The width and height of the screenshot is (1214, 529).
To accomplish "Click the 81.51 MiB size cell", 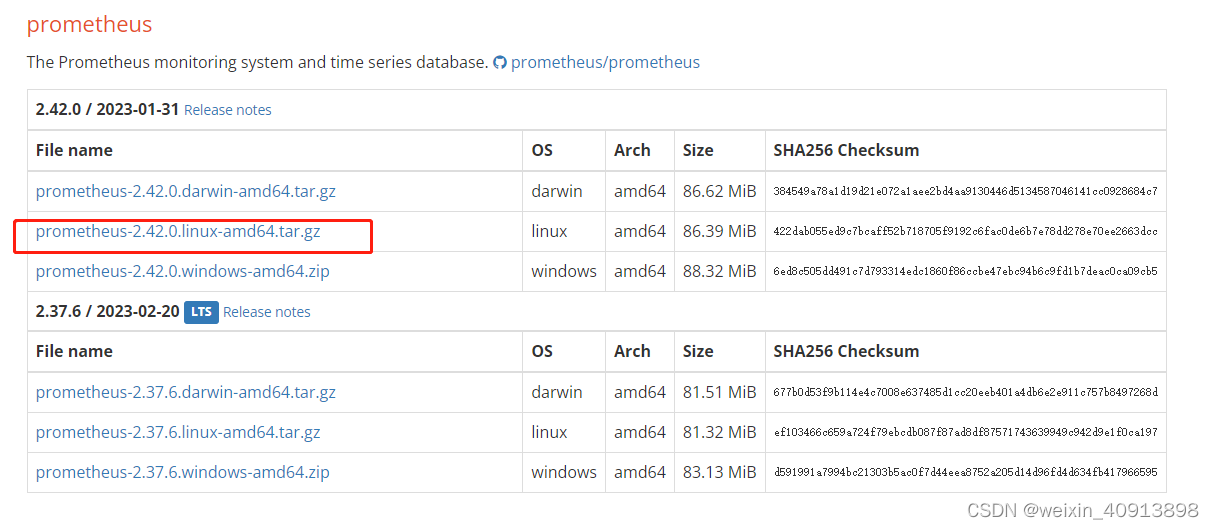I will [720, 392].
